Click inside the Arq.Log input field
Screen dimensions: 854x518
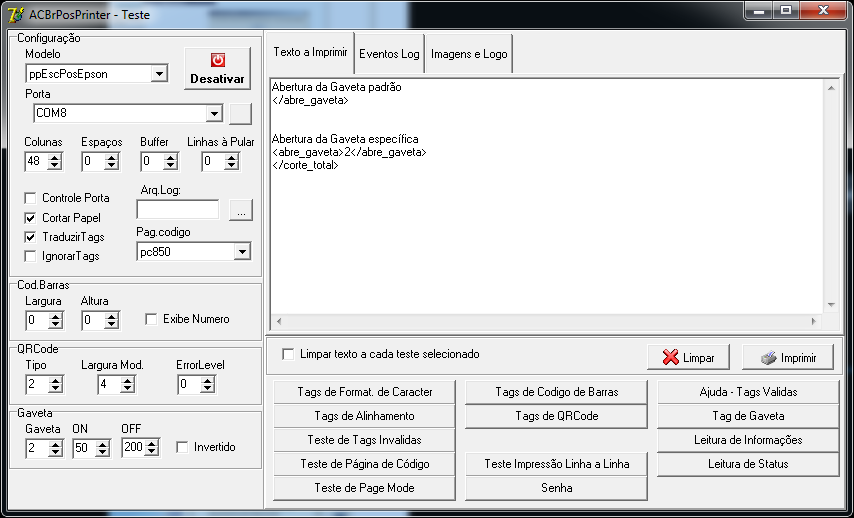click(x=178, y=210)
